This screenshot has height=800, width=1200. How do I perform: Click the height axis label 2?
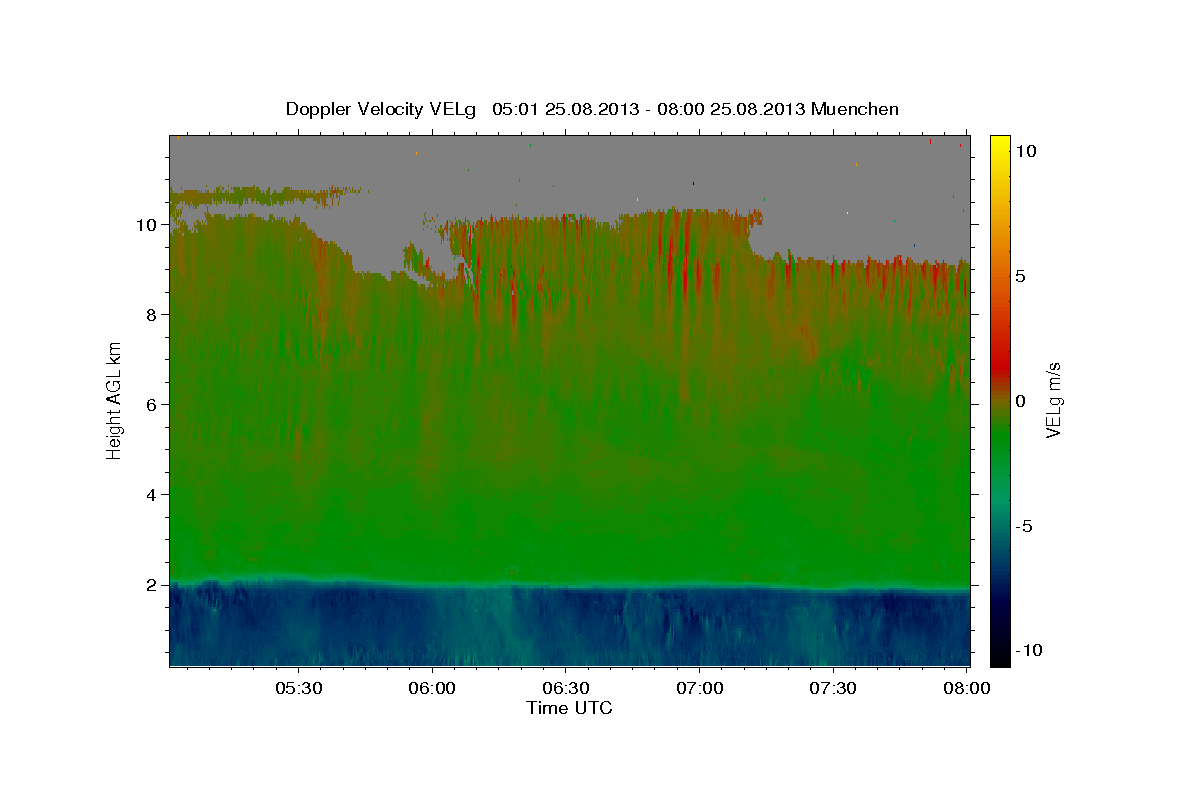(154, 585)
